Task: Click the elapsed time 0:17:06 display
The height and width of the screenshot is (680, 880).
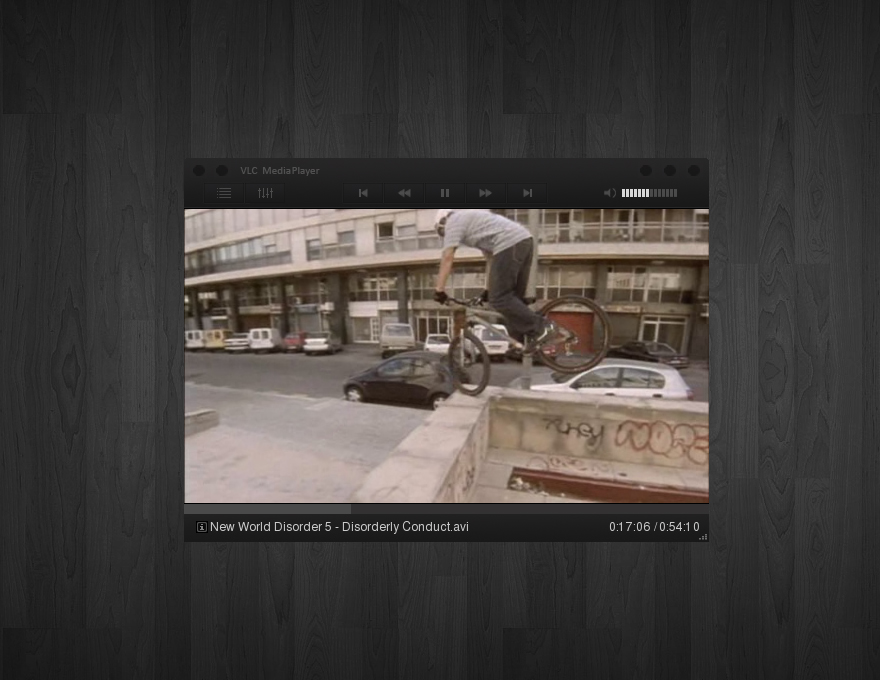Action: click(x=630, y=527)
